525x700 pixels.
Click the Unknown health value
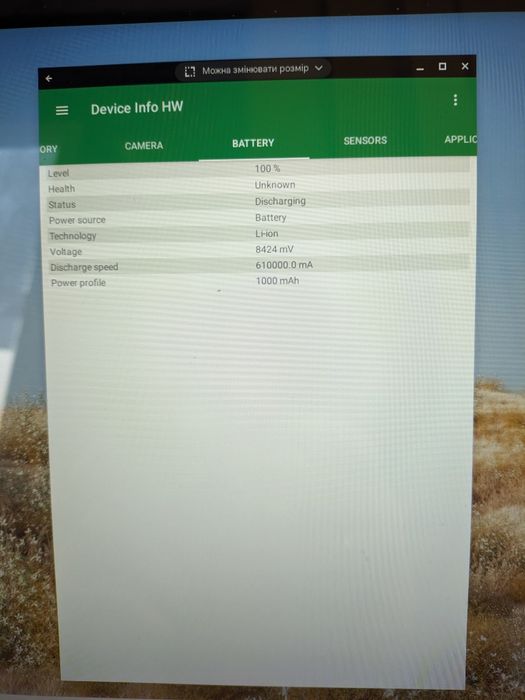pyautogui.click(x=275, y=184)
